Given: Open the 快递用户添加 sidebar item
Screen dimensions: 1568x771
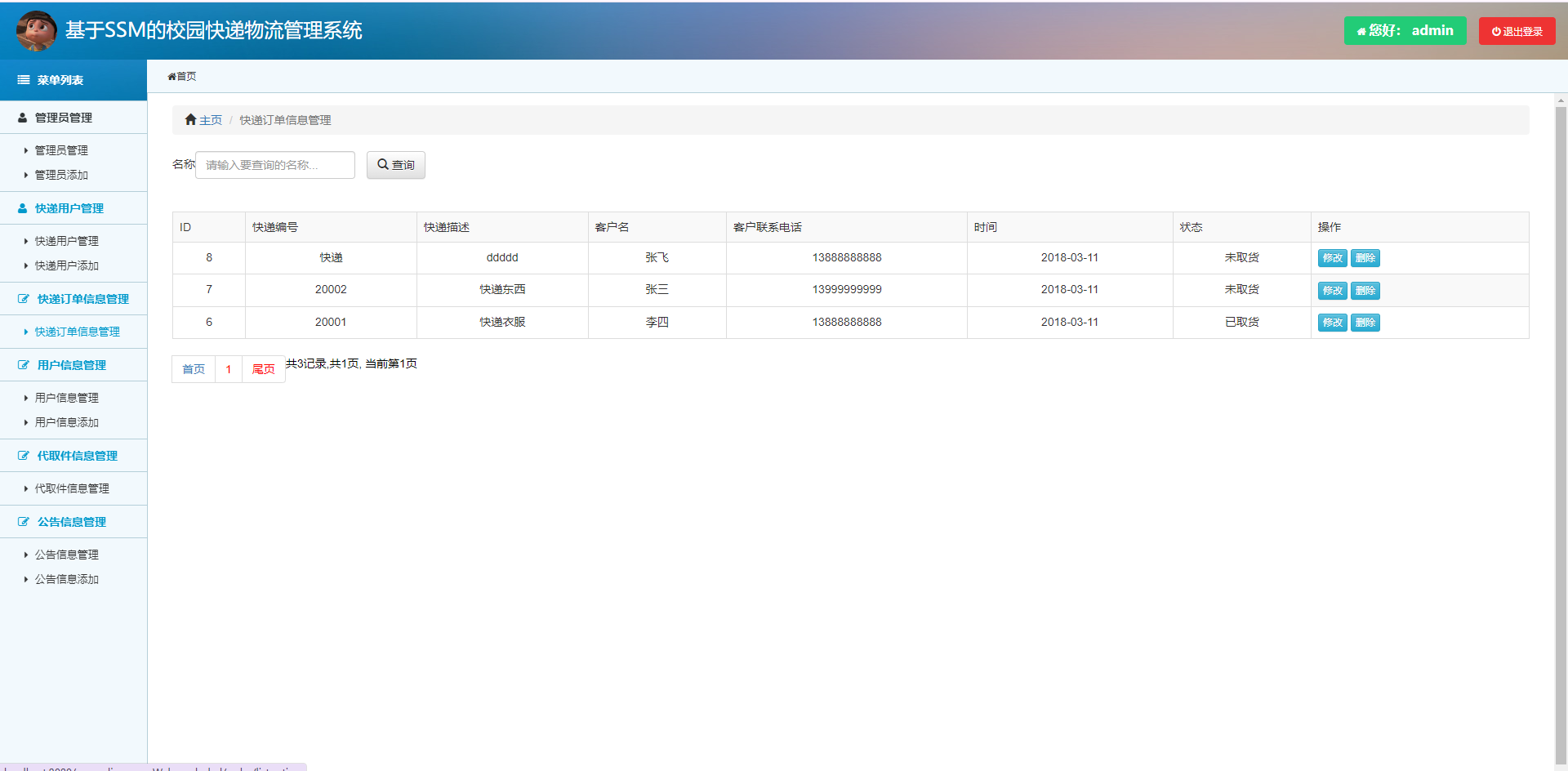Looking at the screenshot, I should (x=66, y=265).
